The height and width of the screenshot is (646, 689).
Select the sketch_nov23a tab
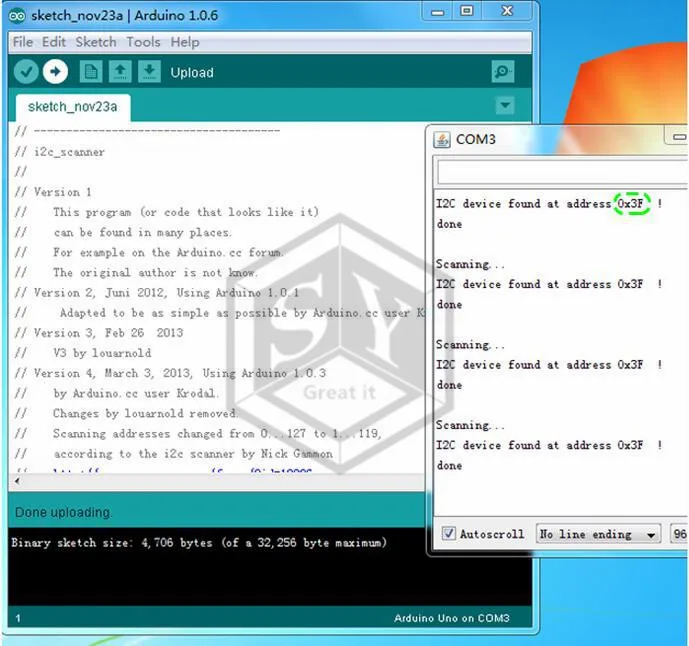(73, 107)
